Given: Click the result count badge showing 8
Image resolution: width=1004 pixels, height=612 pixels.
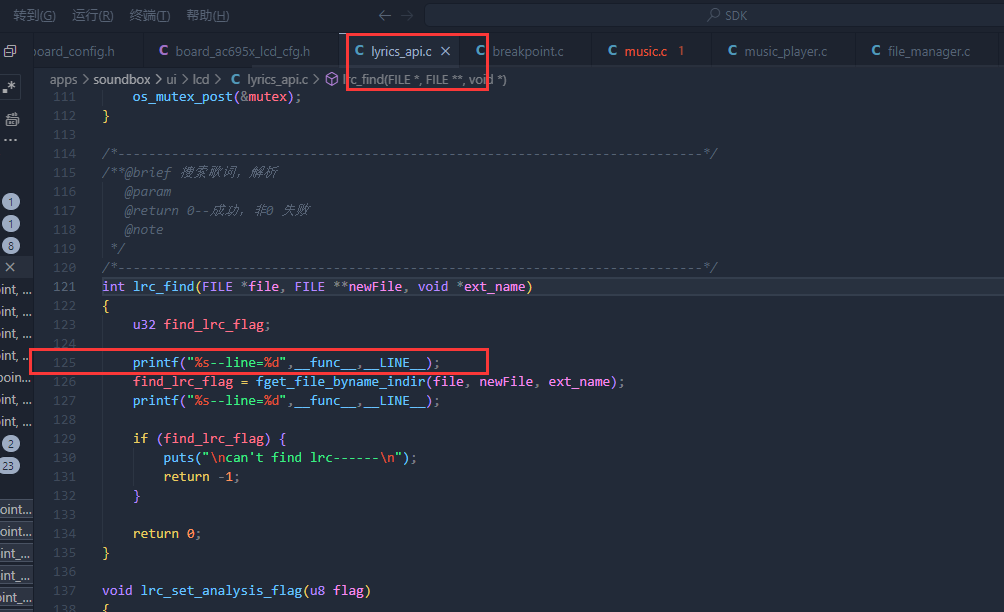Looking at the screenshot, I should tap(10, 246).
